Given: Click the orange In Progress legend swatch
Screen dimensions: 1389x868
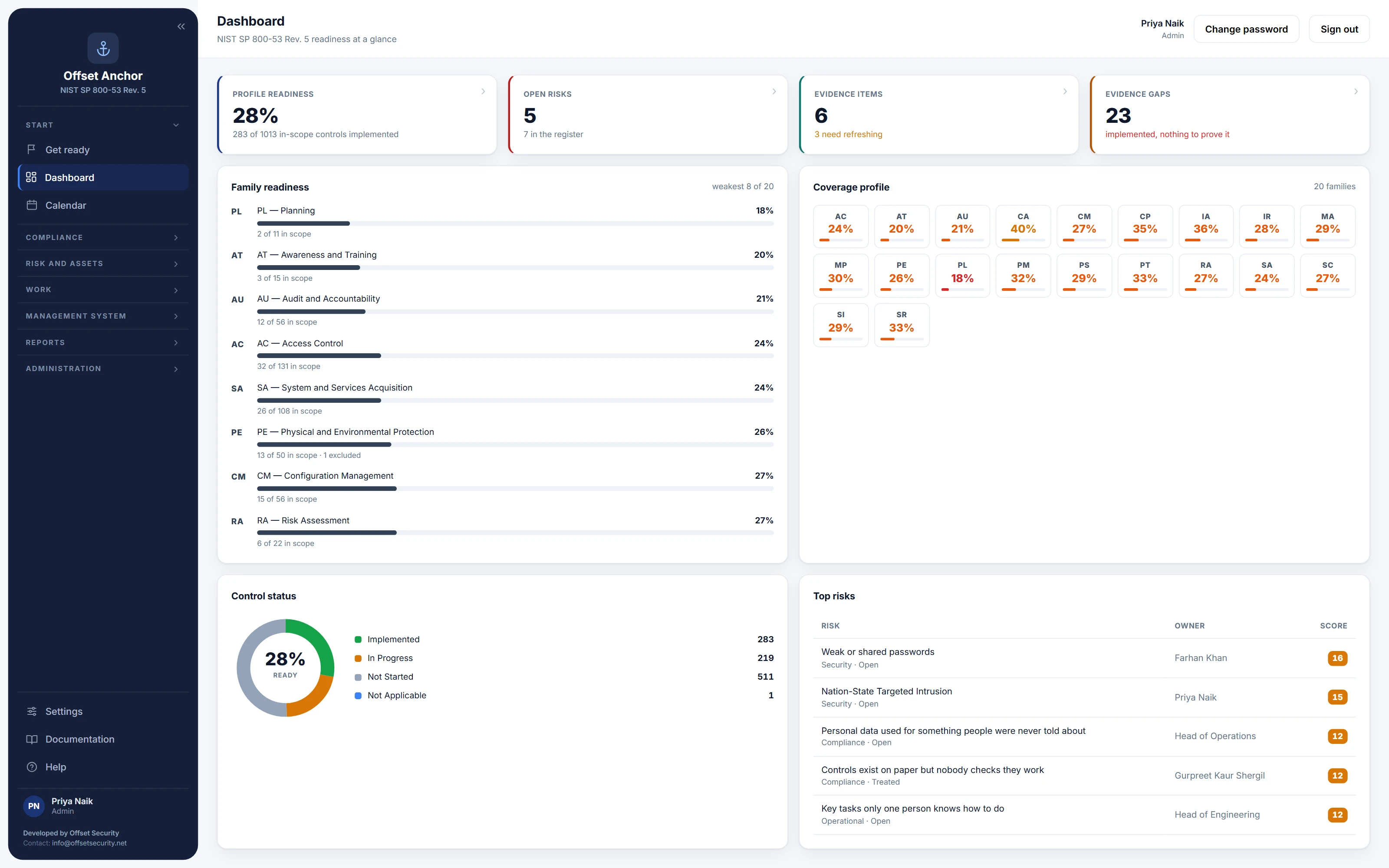Looking at the screenshot, I should coord(358,658).
